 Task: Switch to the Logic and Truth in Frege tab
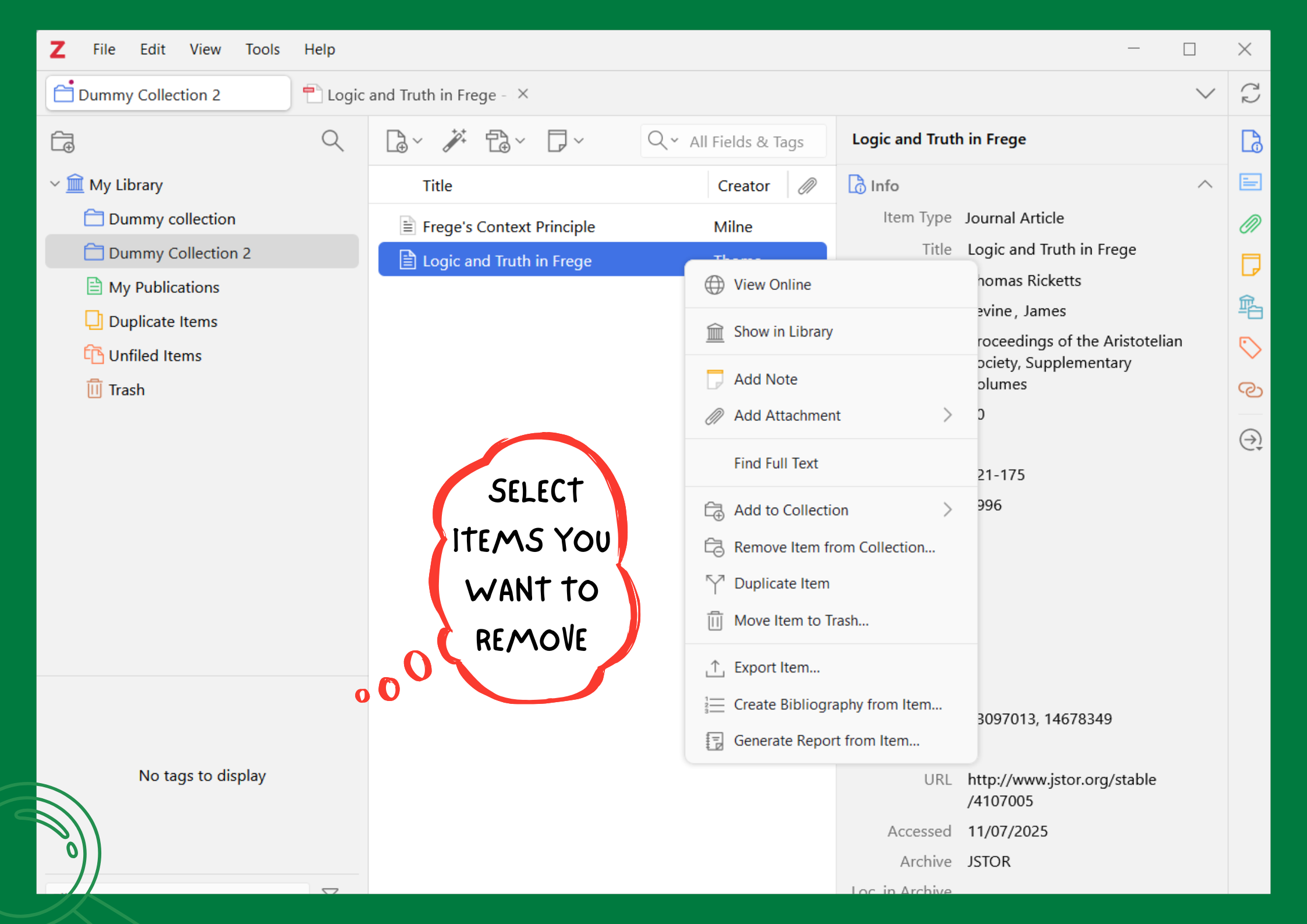pos(408,94)
